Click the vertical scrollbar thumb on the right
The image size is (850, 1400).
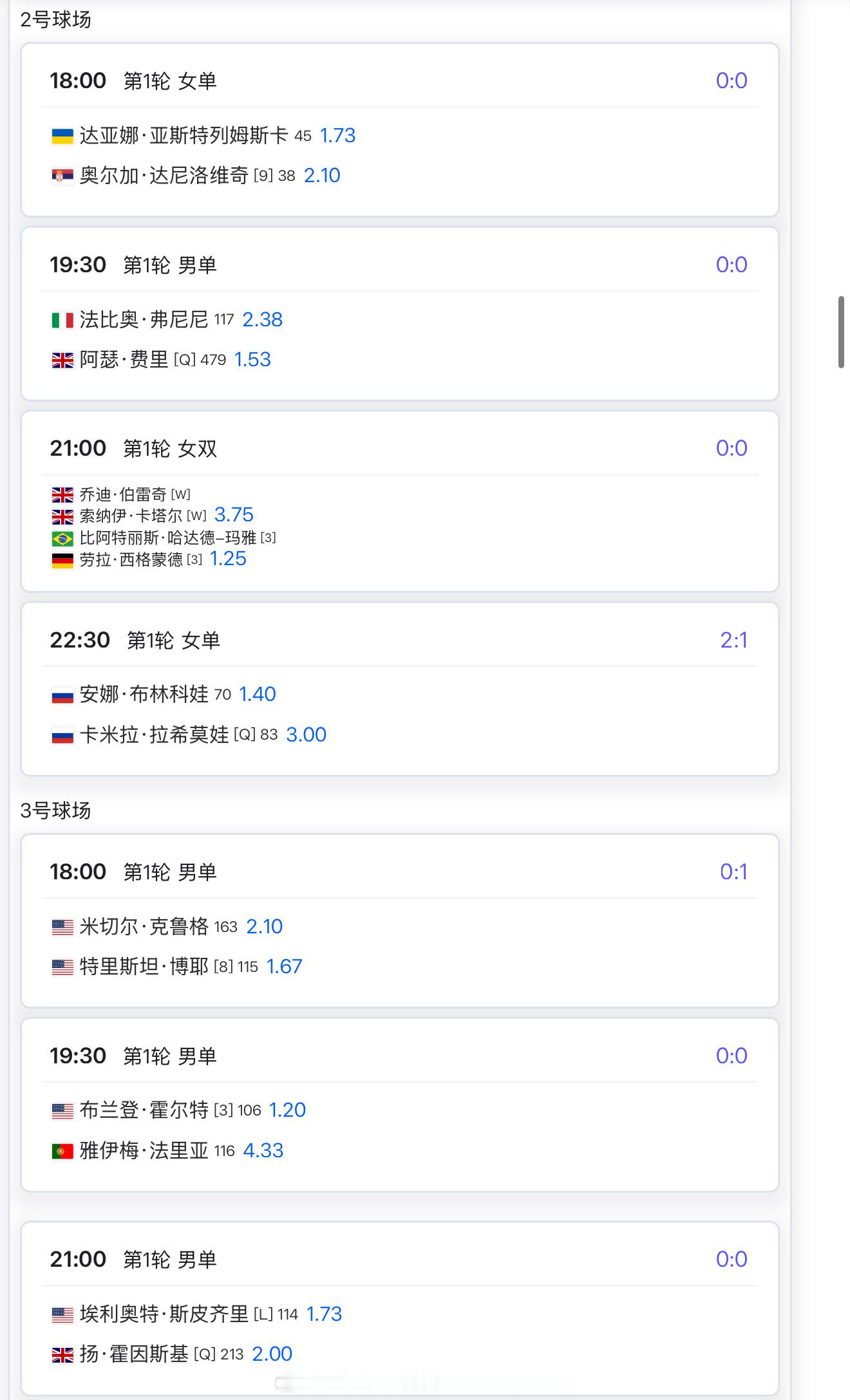pyautogui.click(x=841, y=332)
